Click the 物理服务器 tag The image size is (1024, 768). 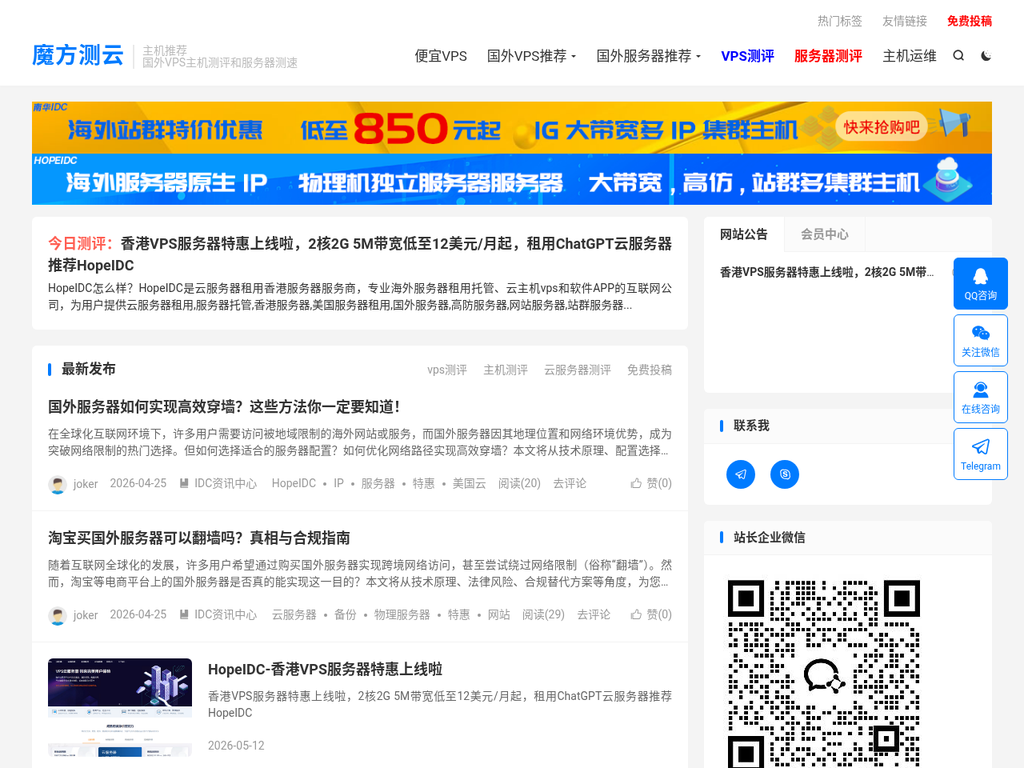tap(402, 615)
